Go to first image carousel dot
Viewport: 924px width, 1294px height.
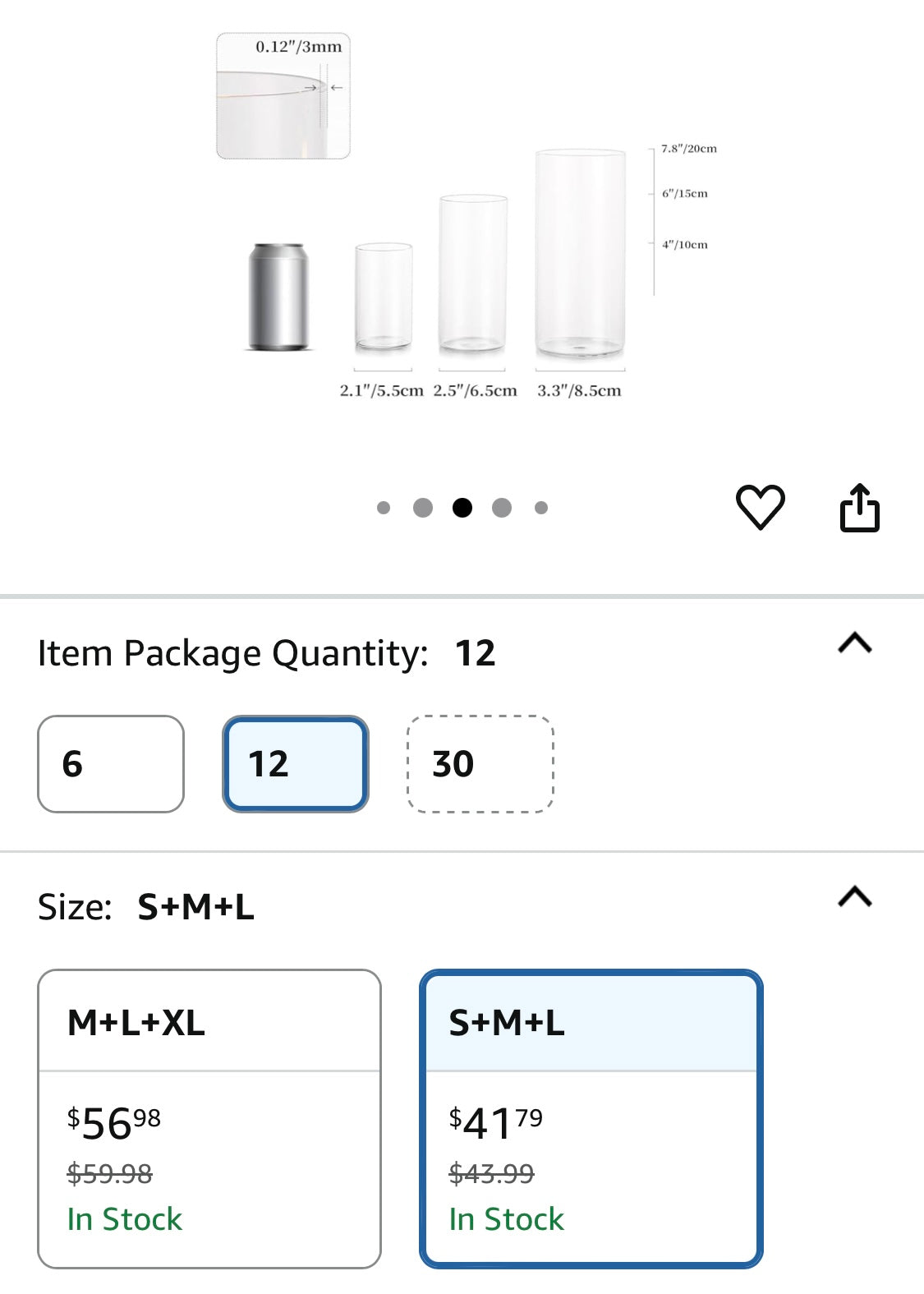[x=384, y=508]
